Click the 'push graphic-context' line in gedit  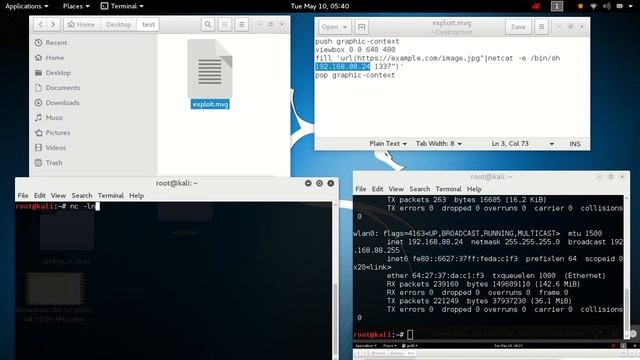[357, 41]
